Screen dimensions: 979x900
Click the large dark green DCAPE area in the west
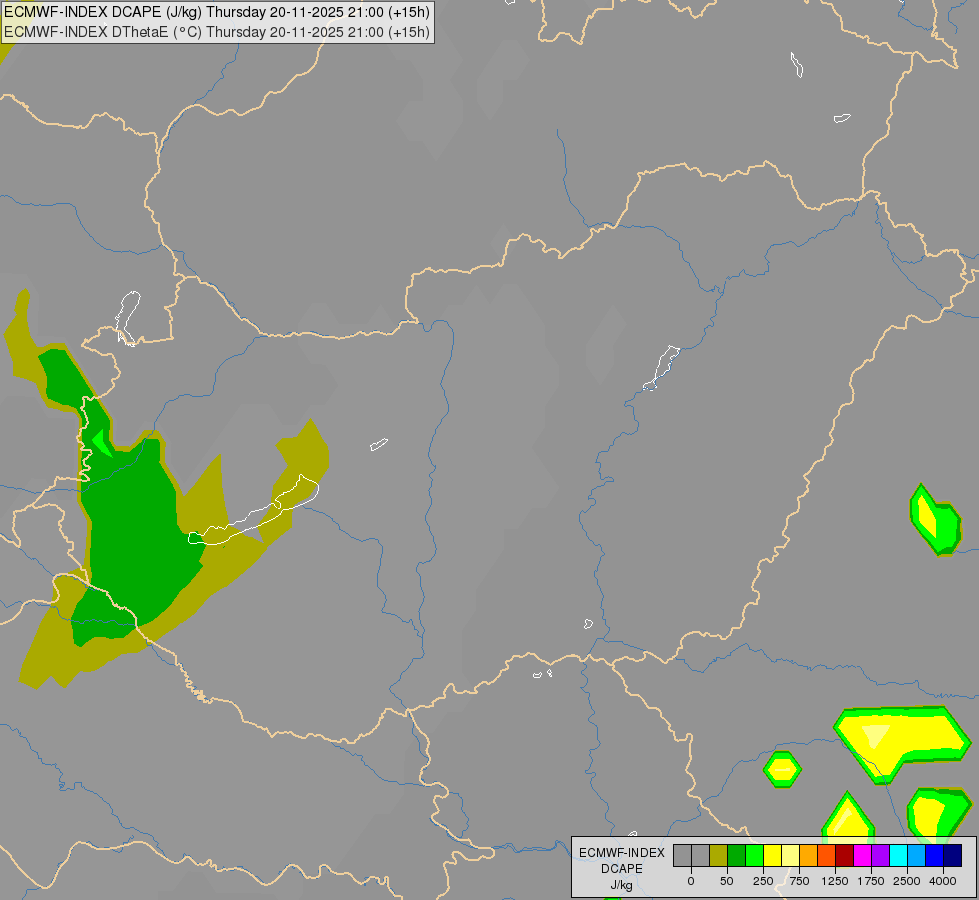click(134, 531)
